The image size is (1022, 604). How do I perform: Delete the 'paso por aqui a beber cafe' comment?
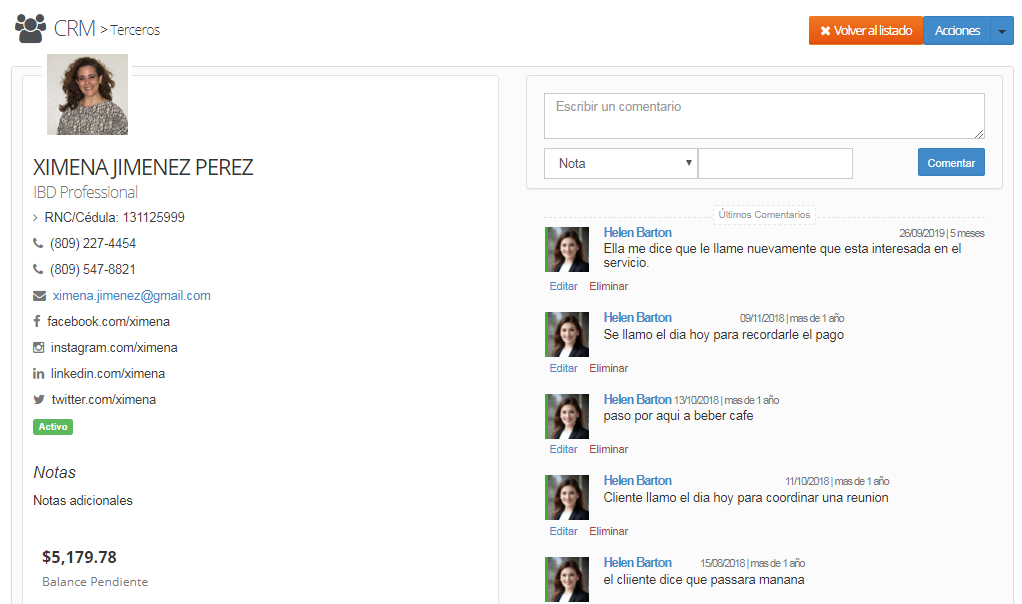[608, 449]
